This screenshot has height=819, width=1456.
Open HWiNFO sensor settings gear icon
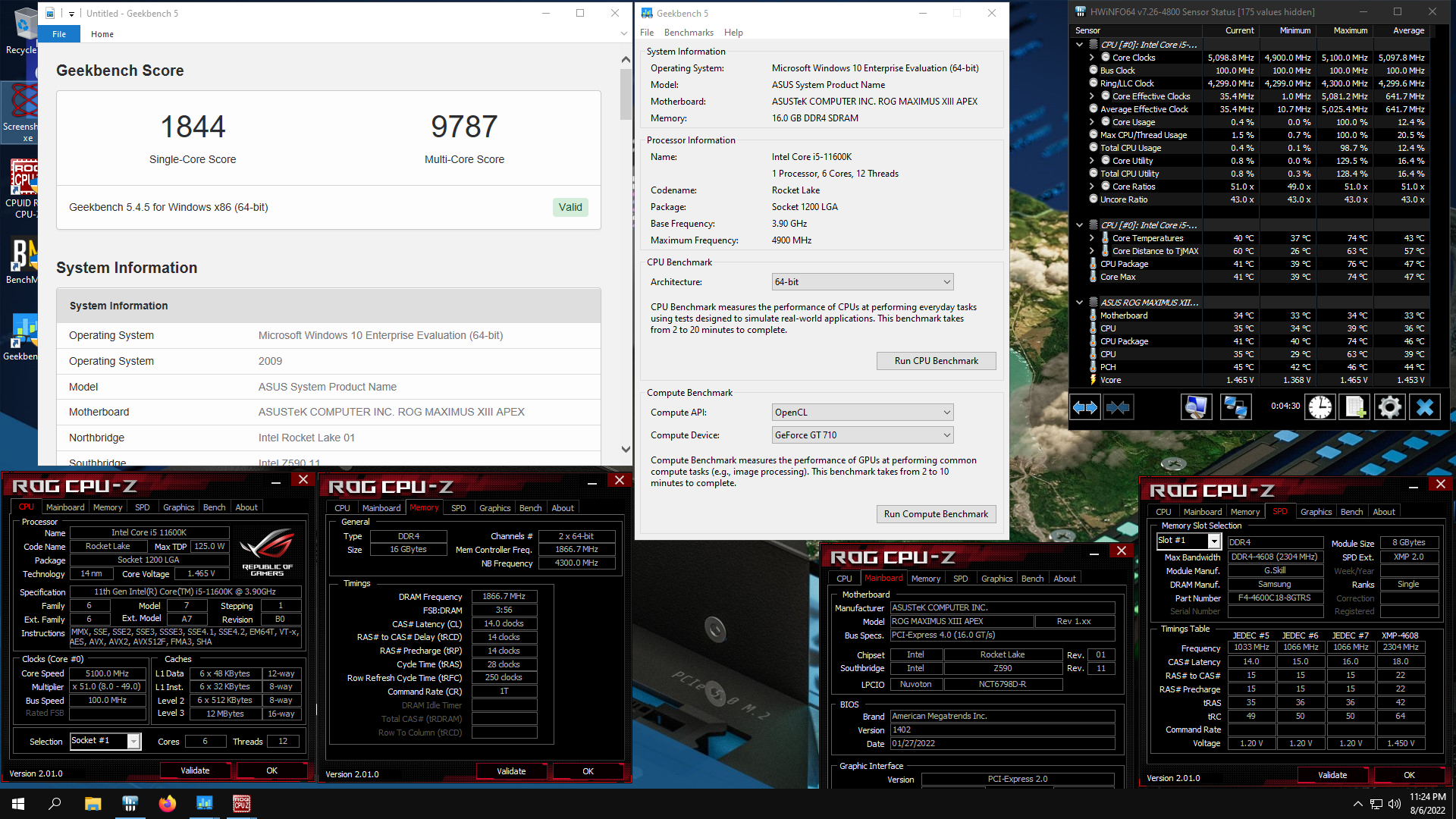click(x=1389, y=407)
